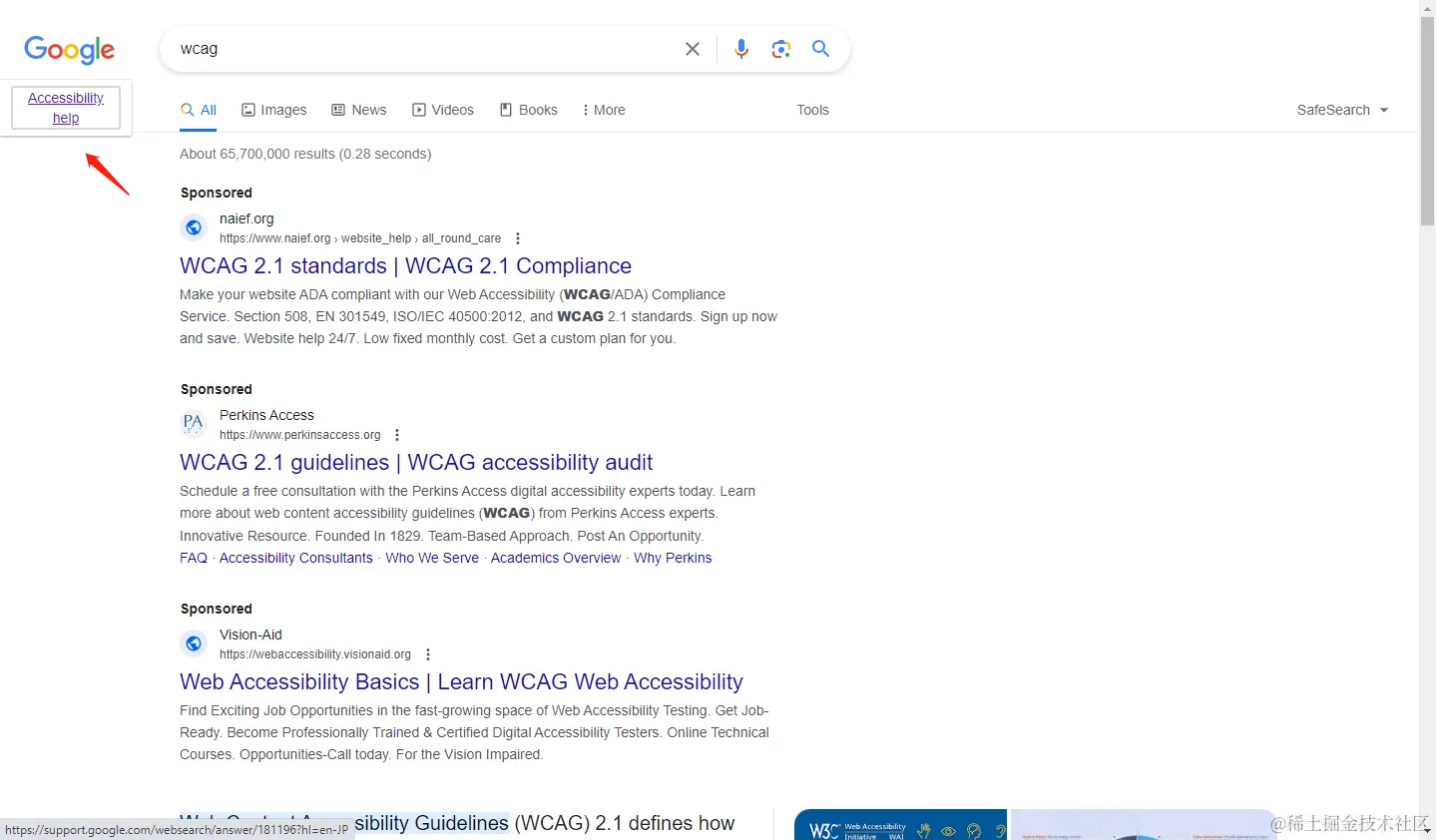Image resolution: width=1436 pixels, height=840 pixels.
Task: Click the naief.org globe favicon
Action: click(194, 227)
